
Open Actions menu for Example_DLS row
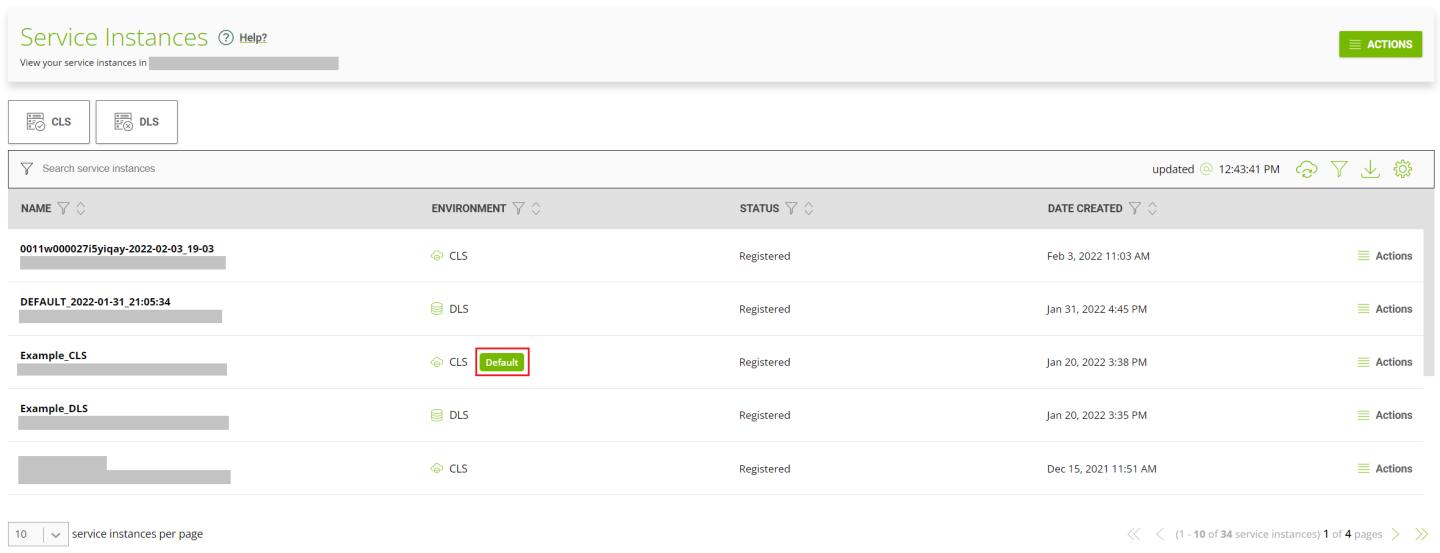coord(1384,415)
